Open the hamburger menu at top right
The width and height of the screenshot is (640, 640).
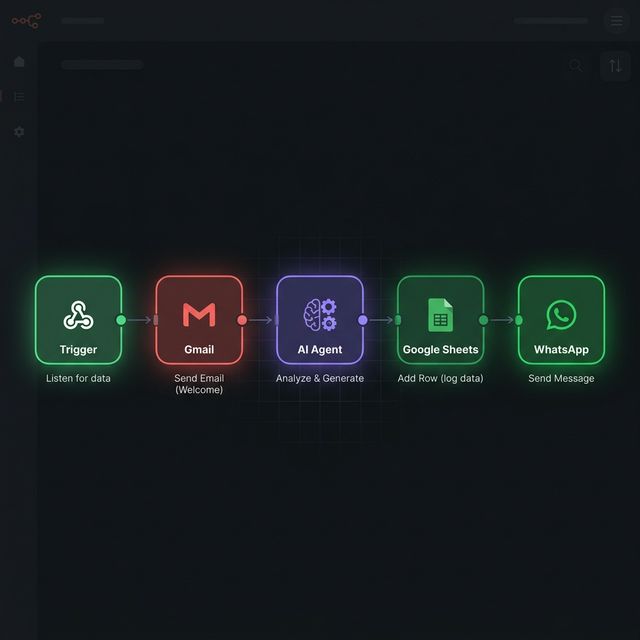click(x=616, y=21)
